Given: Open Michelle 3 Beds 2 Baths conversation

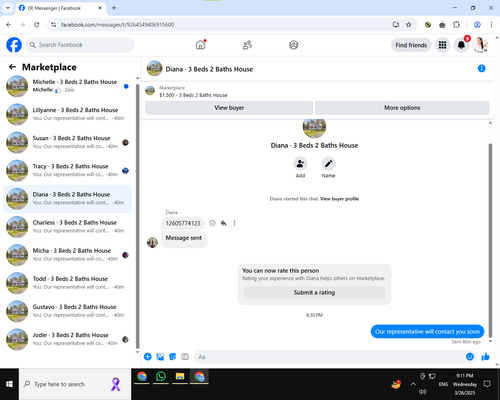Looking at the screenshot, I should click(x=67, y=86).
